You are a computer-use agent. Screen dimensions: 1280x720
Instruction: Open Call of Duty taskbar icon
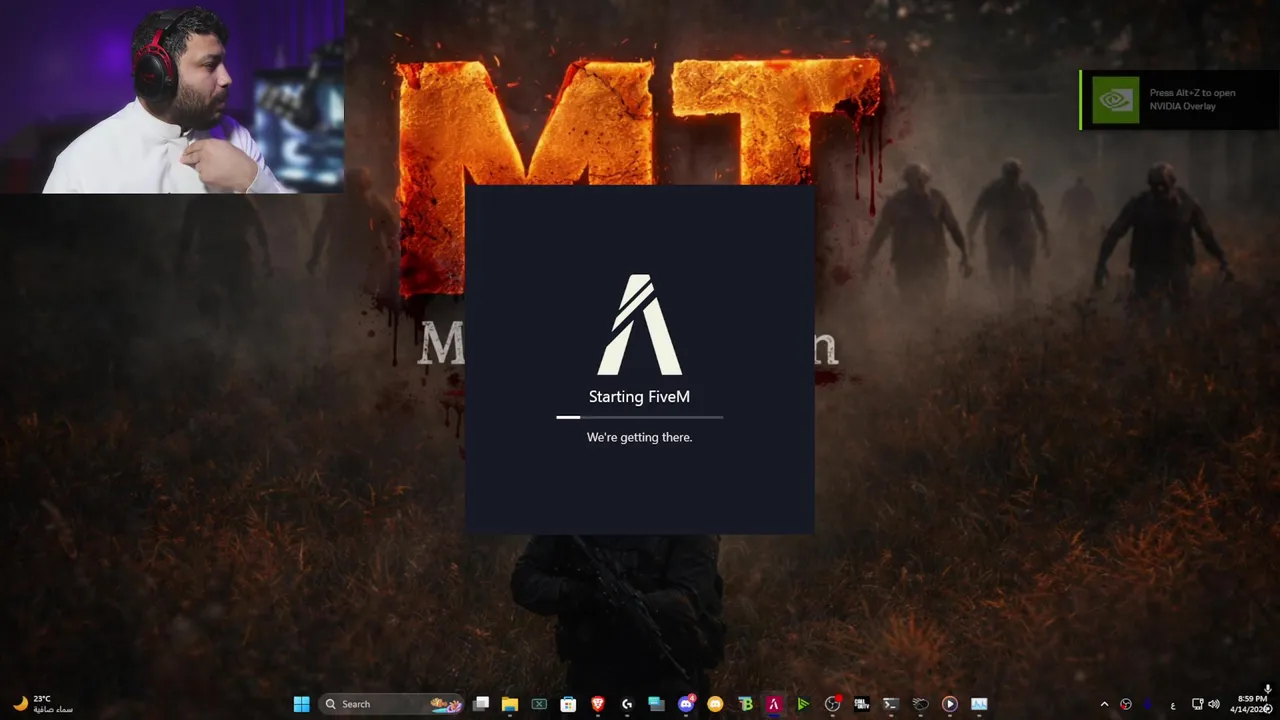click(861, 704)
